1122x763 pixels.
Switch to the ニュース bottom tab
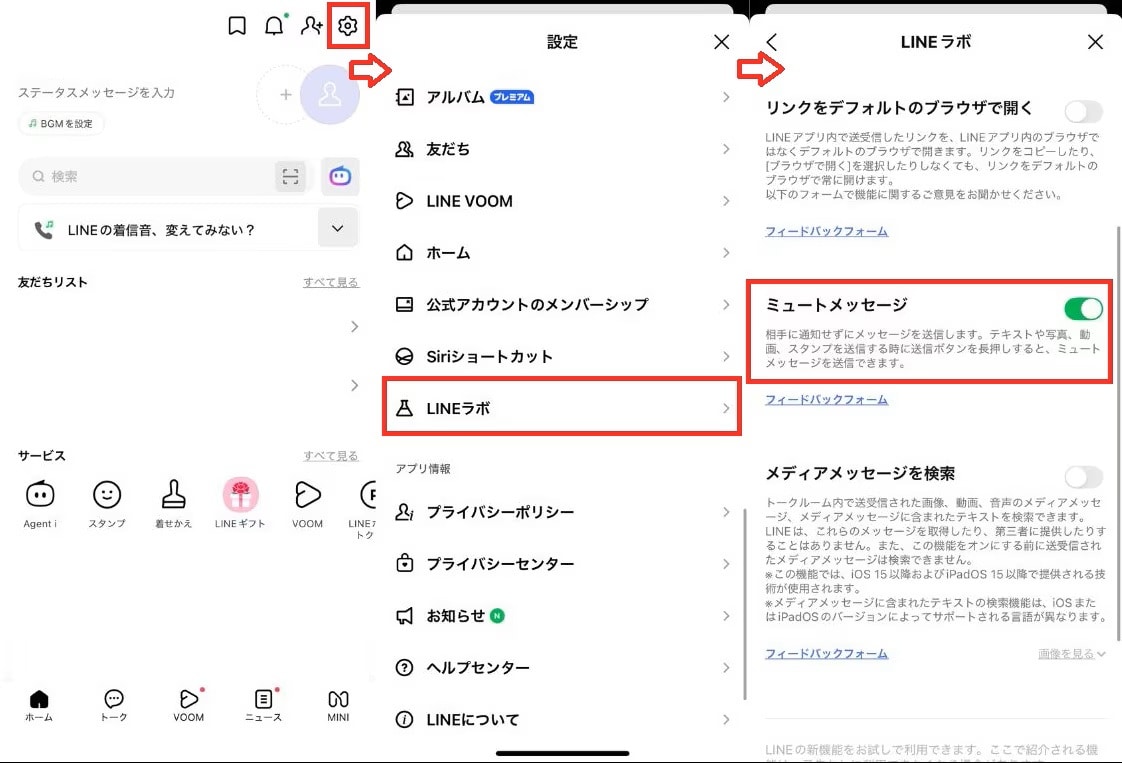pyautogui.click(x=263, y=706)
